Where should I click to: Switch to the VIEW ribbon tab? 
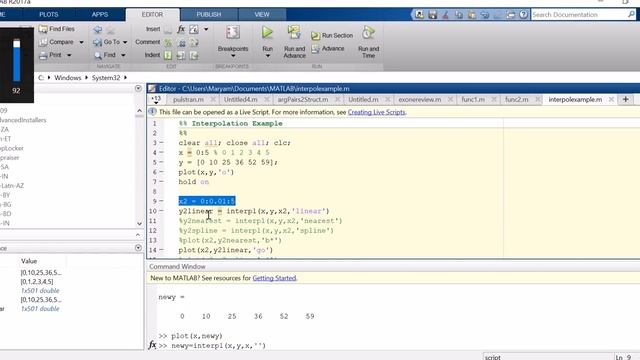[262, 14]
